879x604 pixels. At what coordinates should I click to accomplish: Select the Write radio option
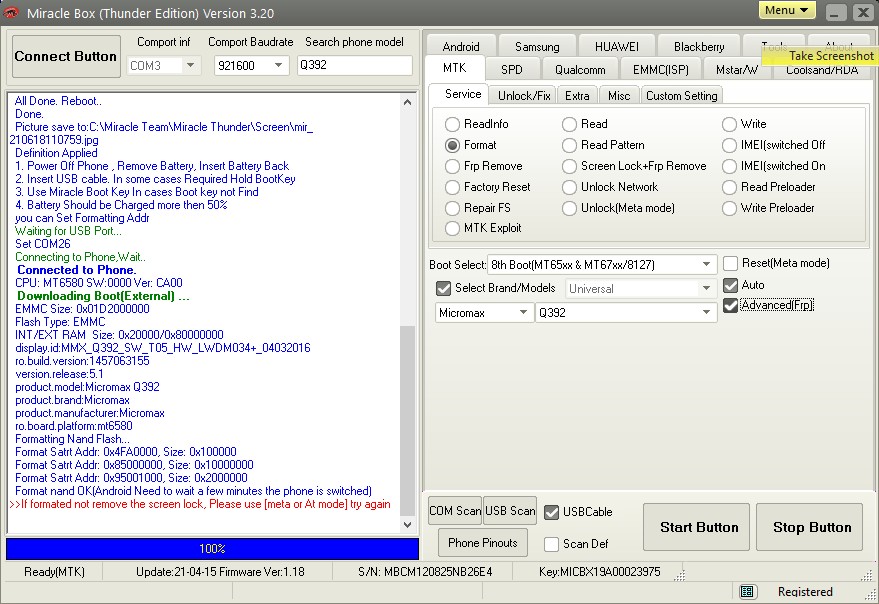[729, 124]
